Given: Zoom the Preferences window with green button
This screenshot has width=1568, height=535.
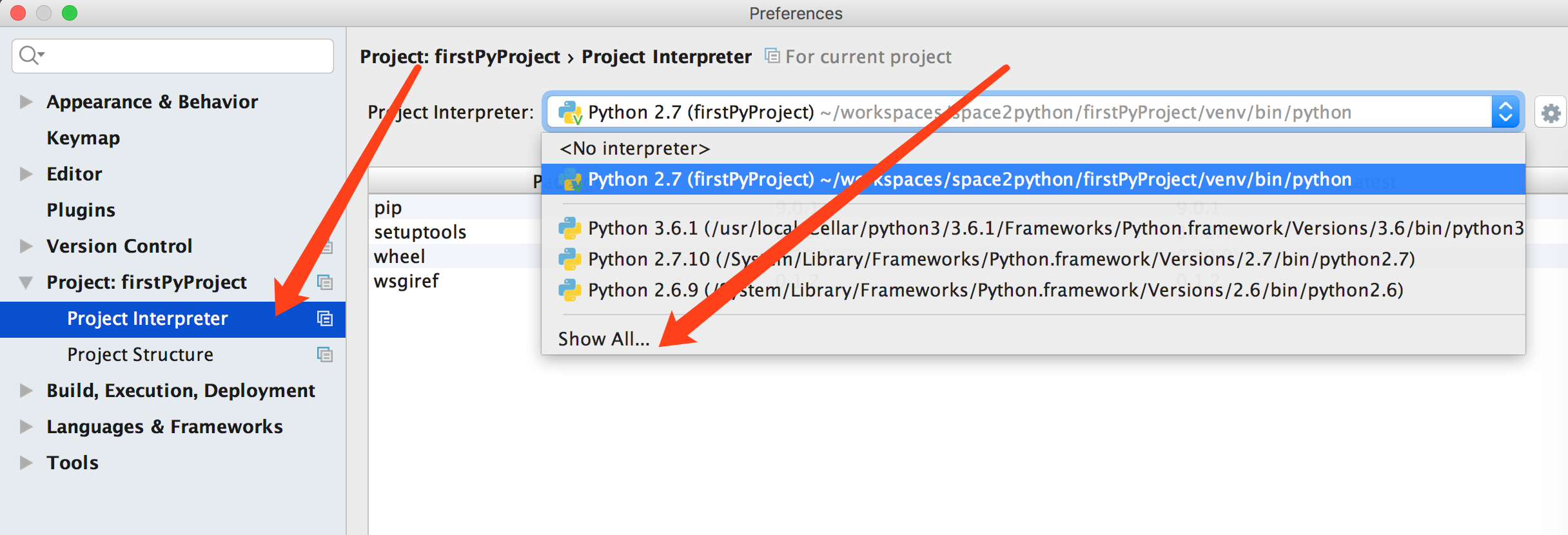Looking at the screenshot, I should (70, 13).
